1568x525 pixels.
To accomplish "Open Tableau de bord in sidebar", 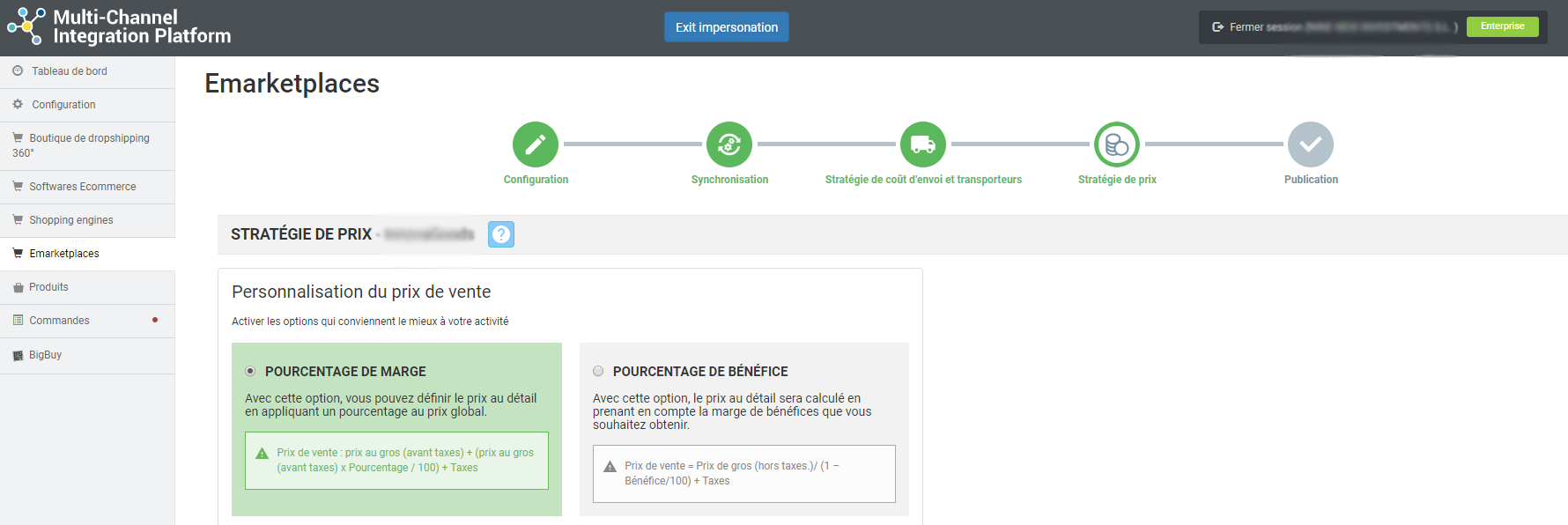I will coord(70,71).
